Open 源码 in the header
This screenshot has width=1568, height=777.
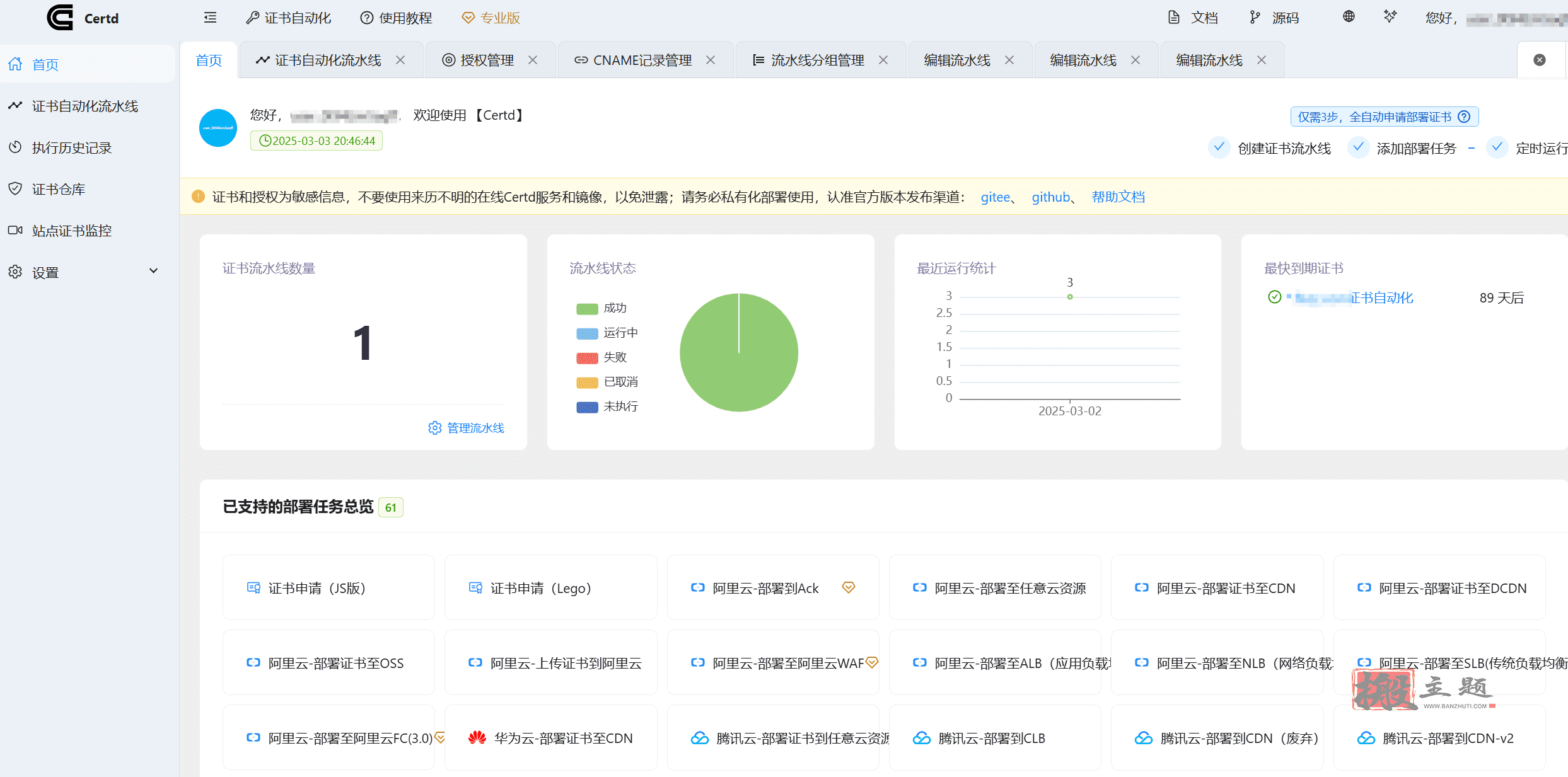[1275, 18]
